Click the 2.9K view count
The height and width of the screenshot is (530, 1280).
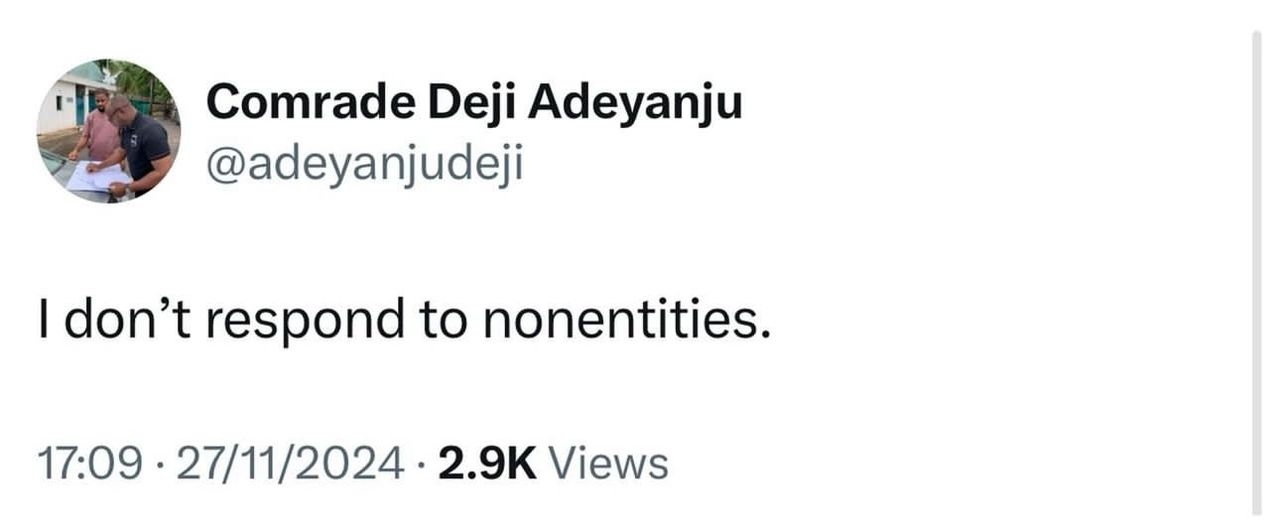pos(489,463)
